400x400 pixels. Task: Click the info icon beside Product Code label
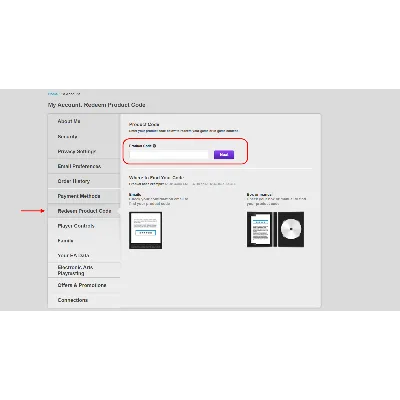coord(154,146)
